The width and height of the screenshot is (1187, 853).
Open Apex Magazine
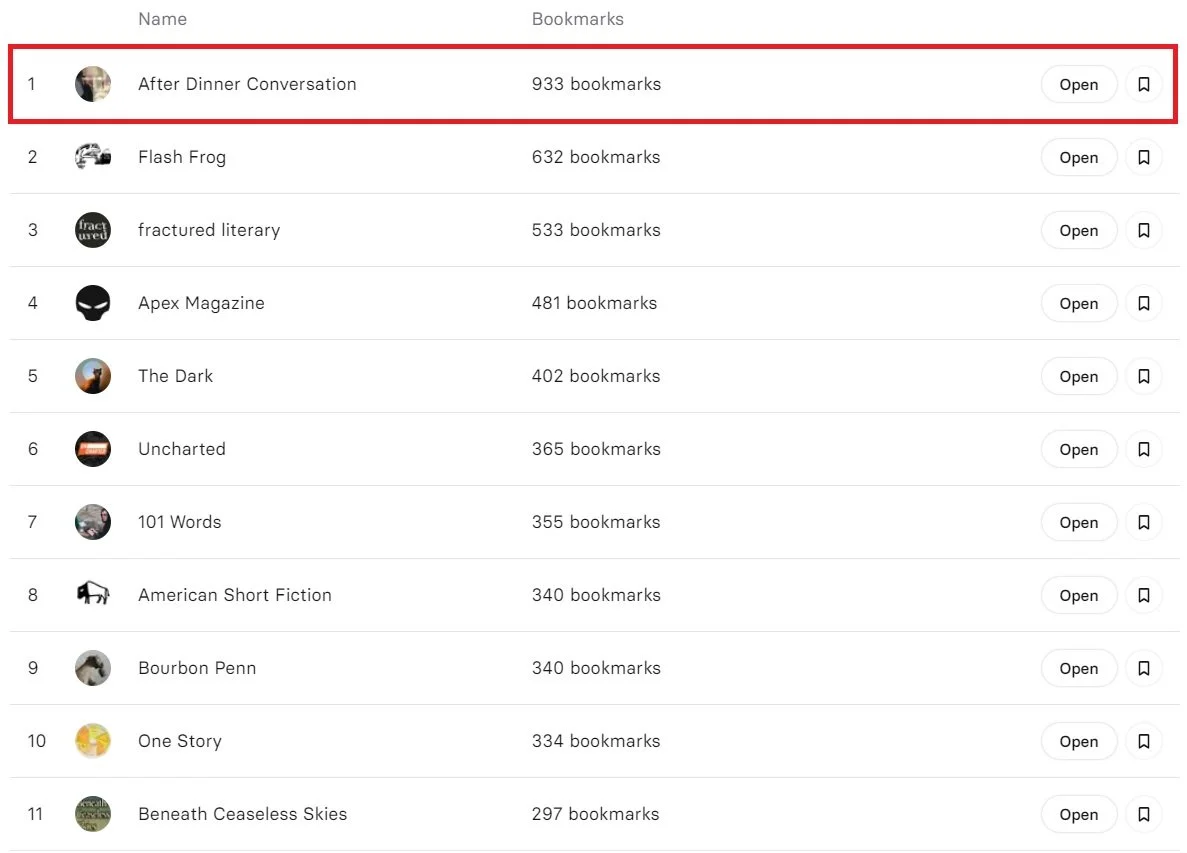(1079, 304)
